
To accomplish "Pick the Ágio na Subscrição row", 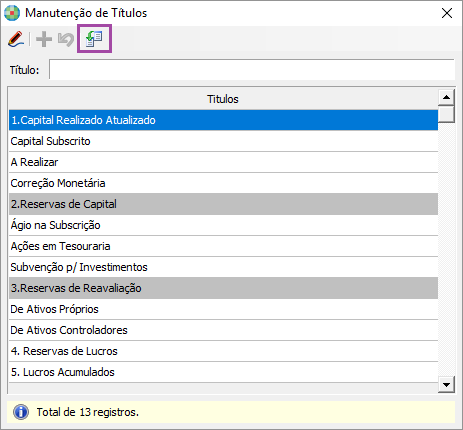I will point(223,225).
